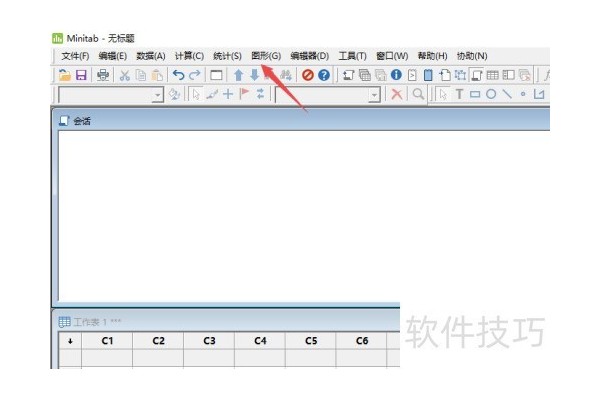Cut selection with the scissors icon
Screen dimensions: 600x400
click(124, 75)
